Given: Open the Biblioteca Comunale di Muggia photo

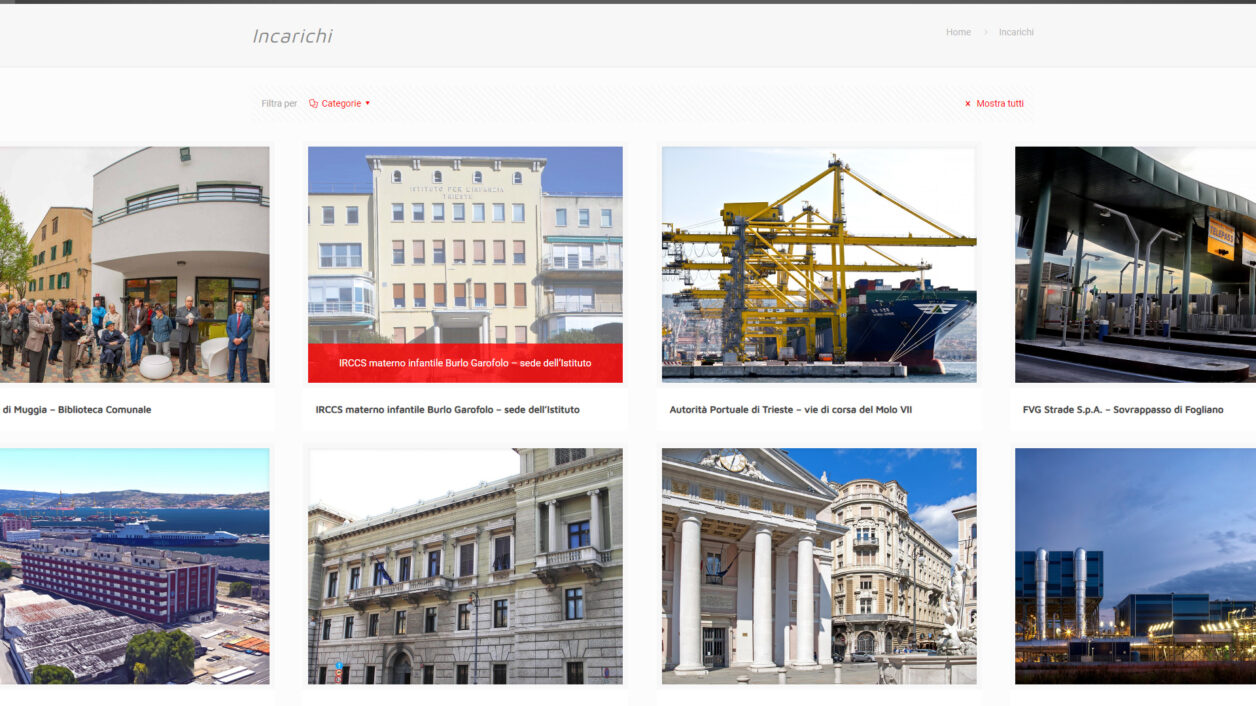Looking at the screenshot, I should (x=134, y=264).
